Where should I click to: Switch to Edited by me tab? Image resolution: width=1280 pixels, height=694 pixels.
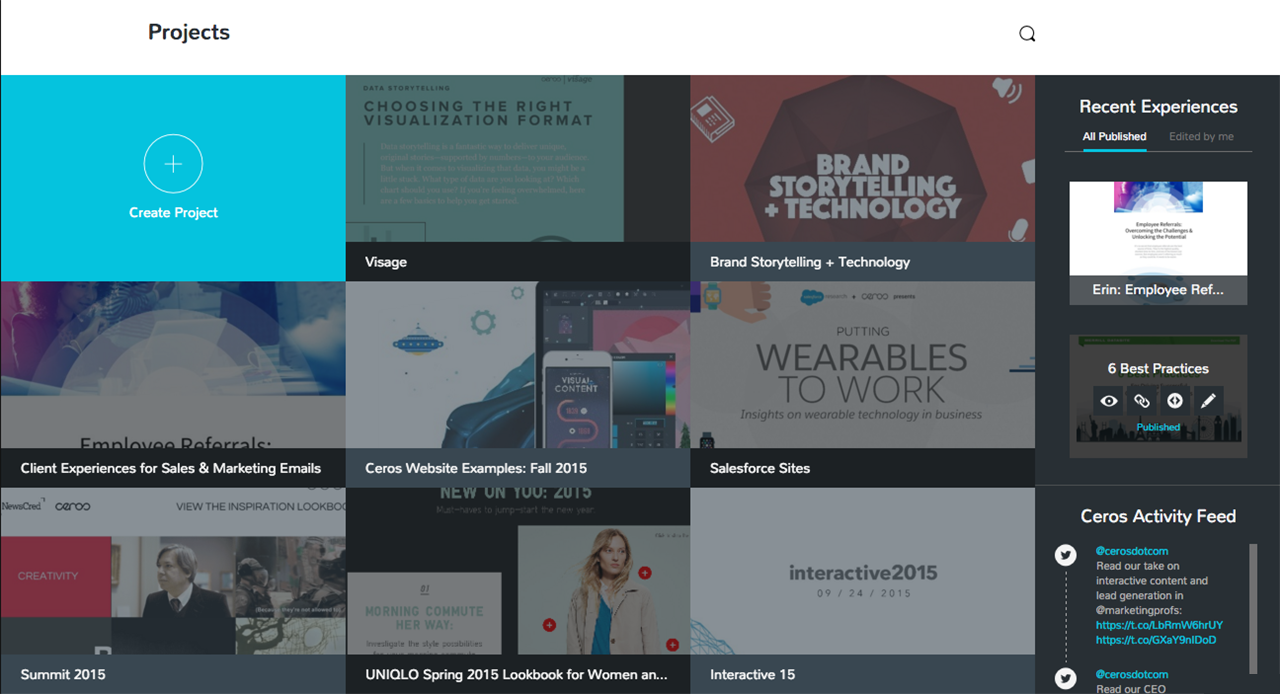(1201, 137)
